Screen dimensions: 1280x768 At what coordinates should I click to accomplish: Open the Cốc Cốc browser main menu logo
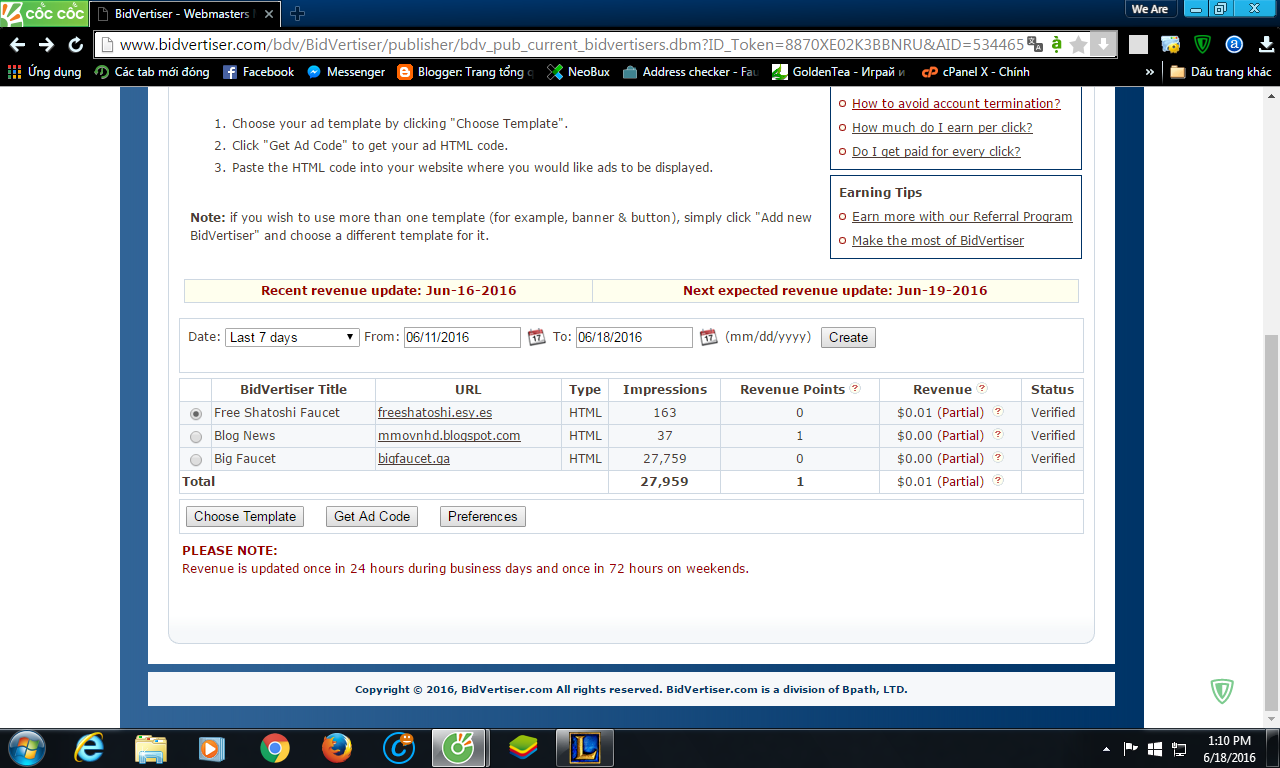pyautogui.click(x=43, y=12)
